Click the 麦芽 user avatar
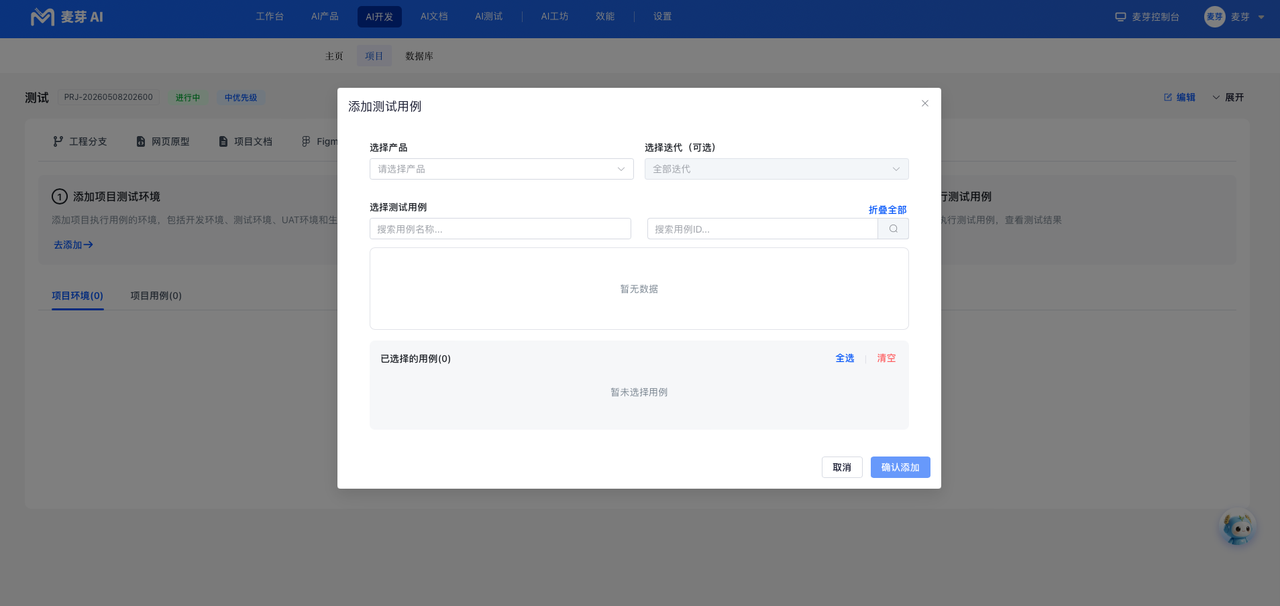This screenshot has width=1280, height=606. point(1214,17)
